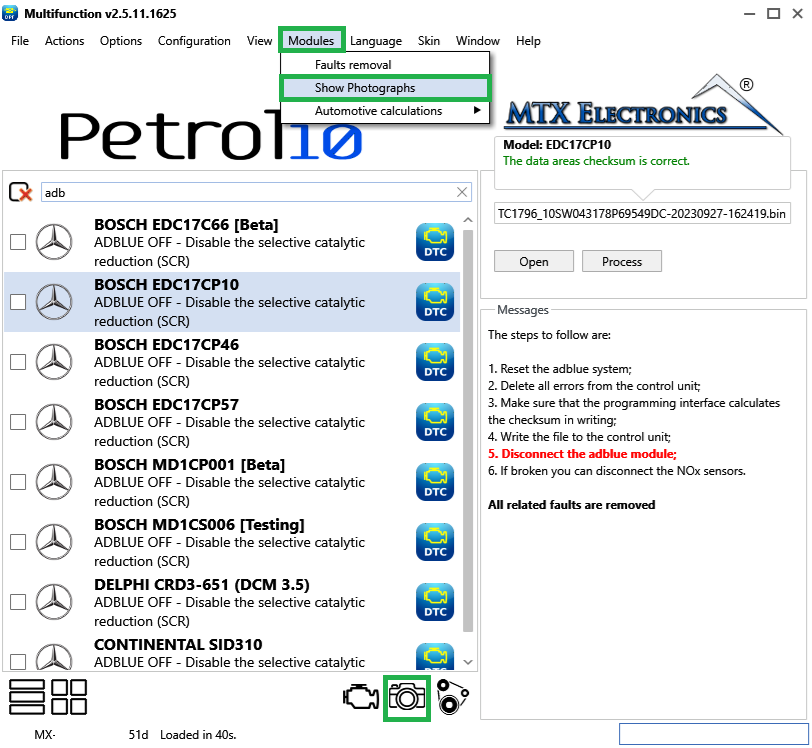This screenshot has height=748, width=812.
Task: Click the solution list scrollbar thumb
Action: (x=468, y=431)
